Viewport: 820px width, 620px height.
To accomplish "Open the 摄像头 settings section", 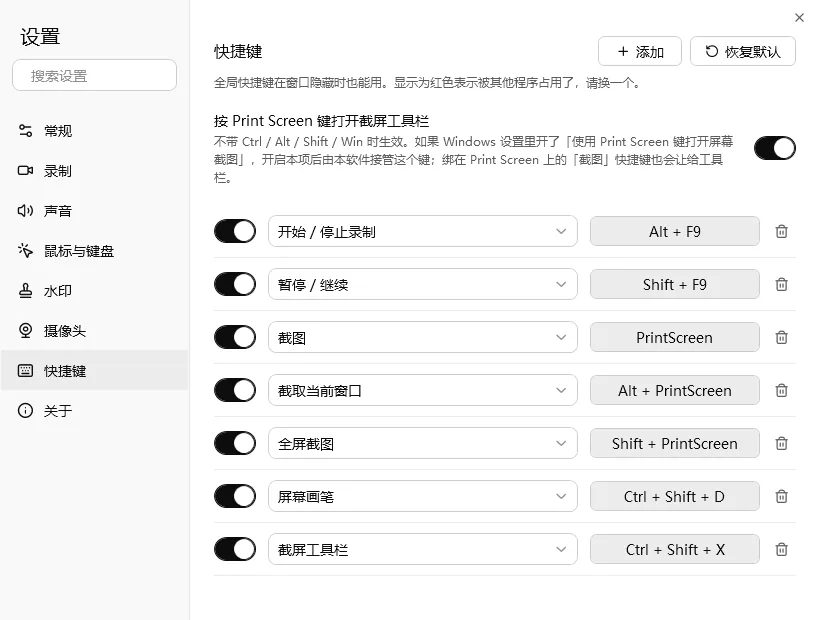I will coord(94,331).
